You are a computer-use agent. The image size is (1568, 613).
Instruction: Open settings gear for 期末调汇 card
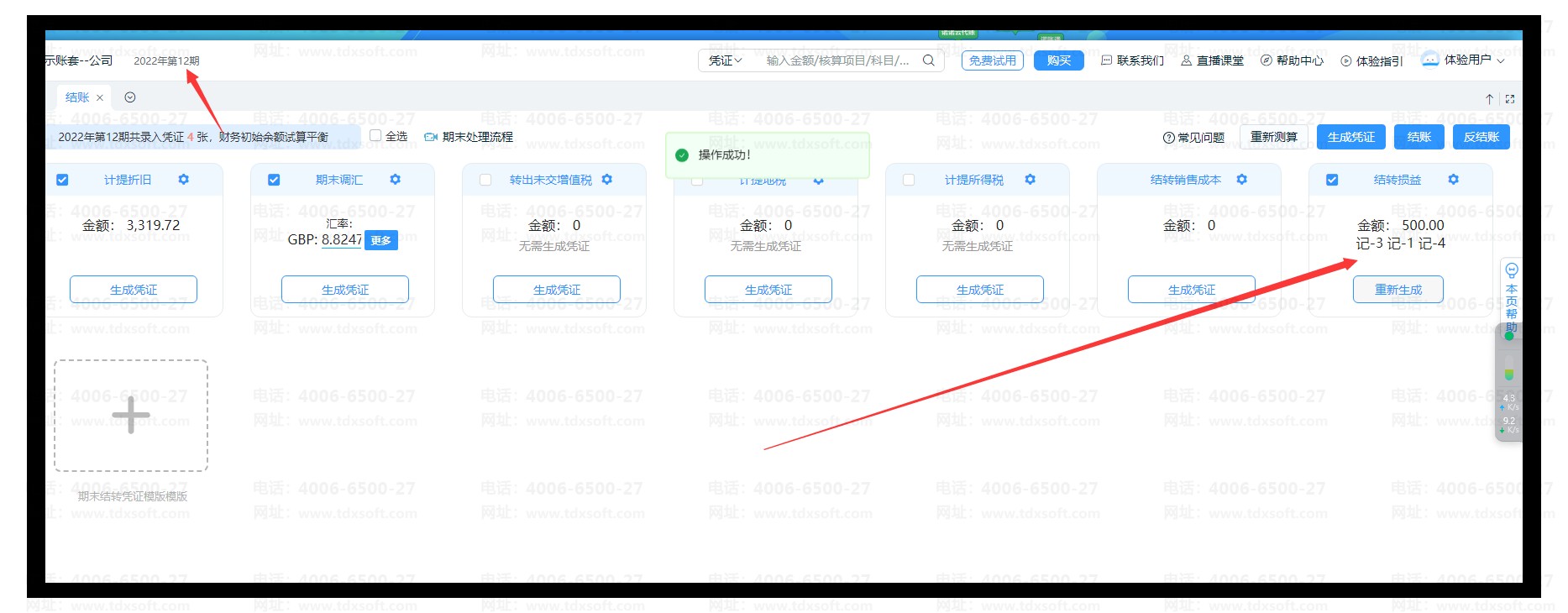coord(396,180)
